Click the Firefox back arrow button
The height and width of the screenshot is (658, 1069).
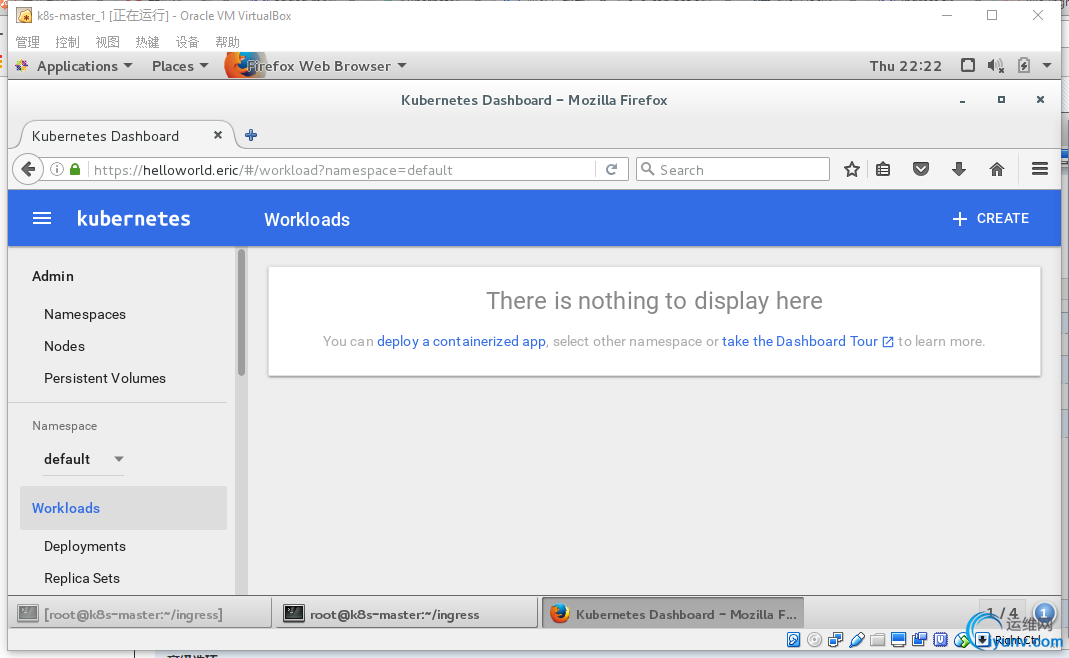[x=28, y=169]
